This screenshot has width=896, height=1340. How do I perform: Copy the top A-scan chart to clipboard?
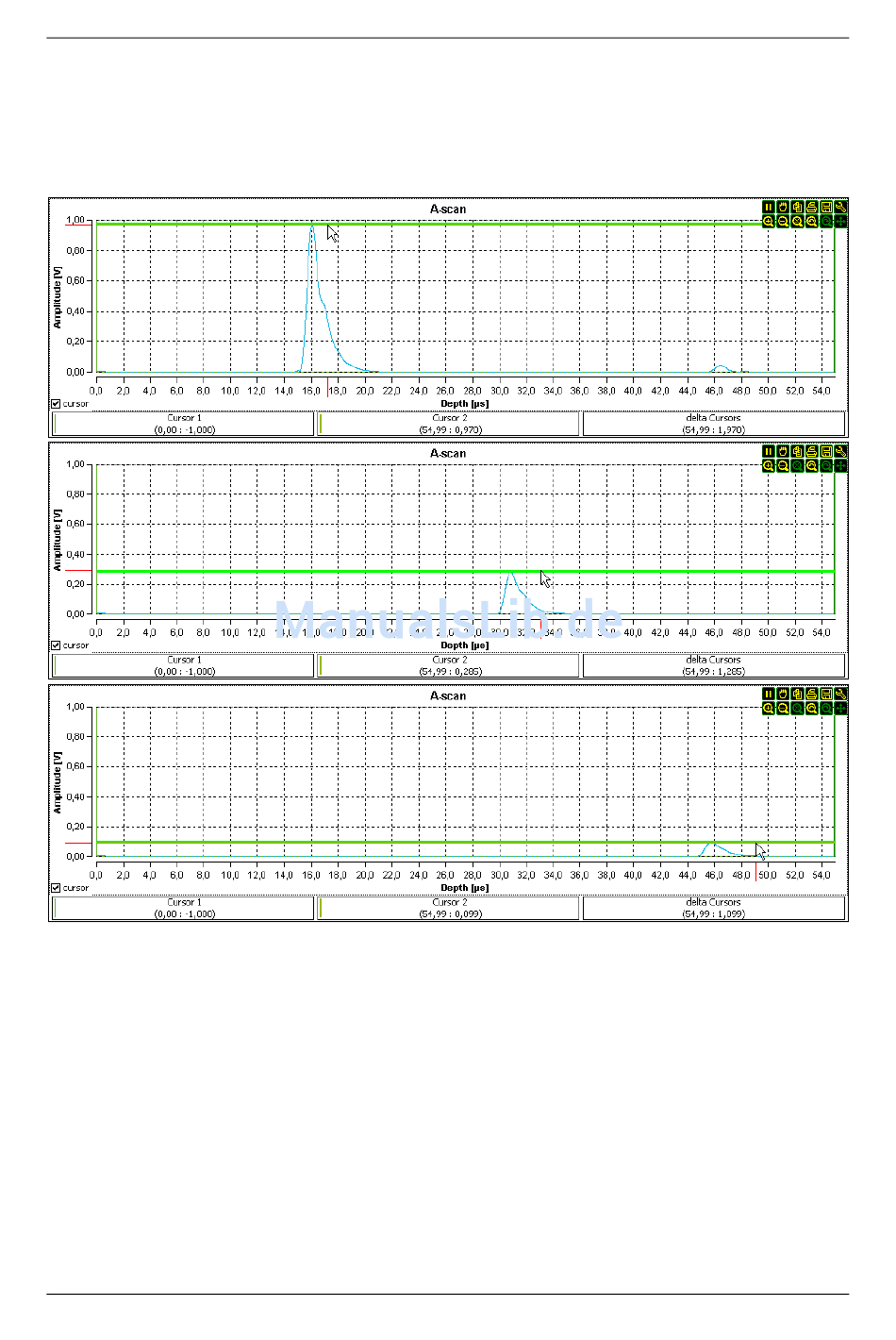(797, 207)
